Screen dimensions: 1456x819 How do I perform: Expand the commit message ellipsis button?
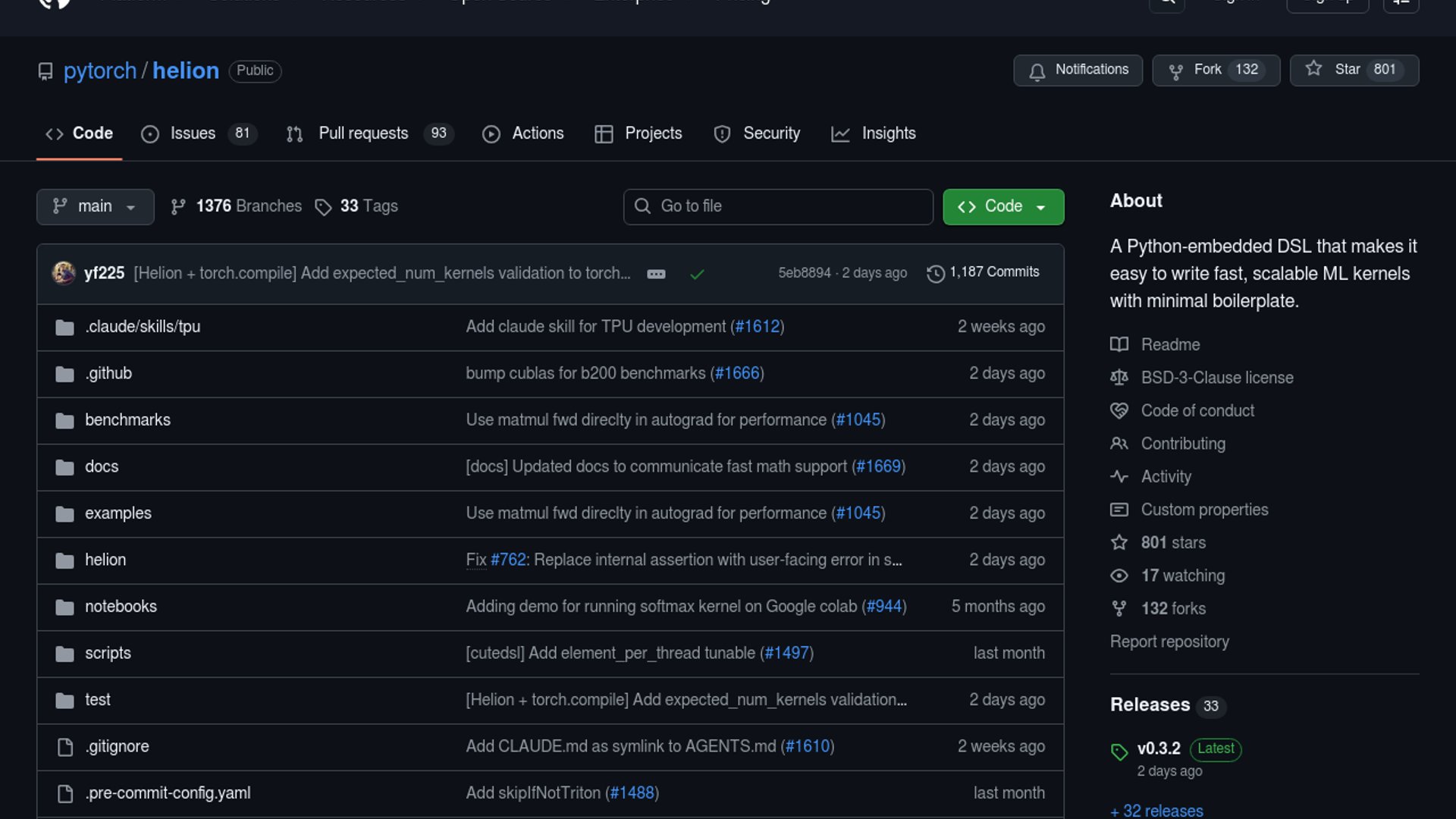click(x=656, y=274)
